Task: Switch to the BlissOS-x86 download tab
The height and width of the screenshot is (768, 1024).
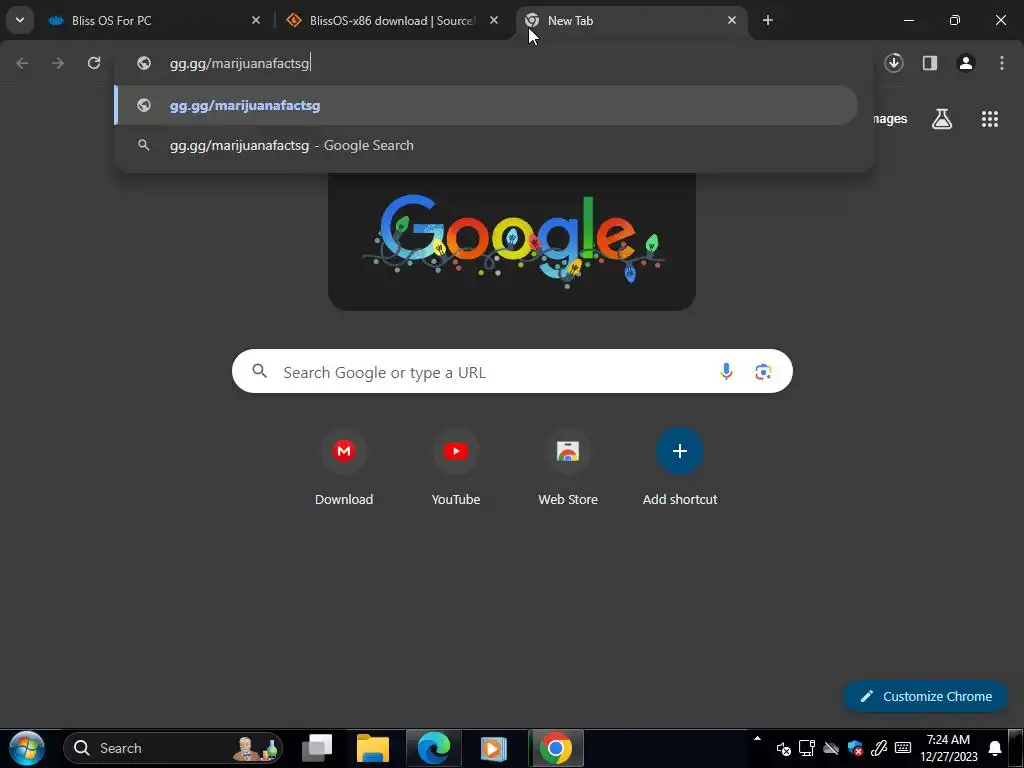Action: coord(392,20)
